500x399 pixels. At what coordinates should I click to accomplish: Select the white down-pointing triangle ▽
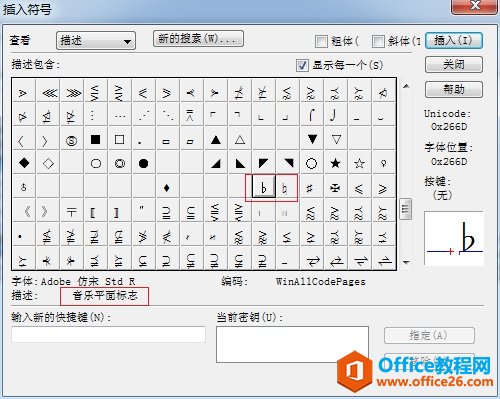336,139
